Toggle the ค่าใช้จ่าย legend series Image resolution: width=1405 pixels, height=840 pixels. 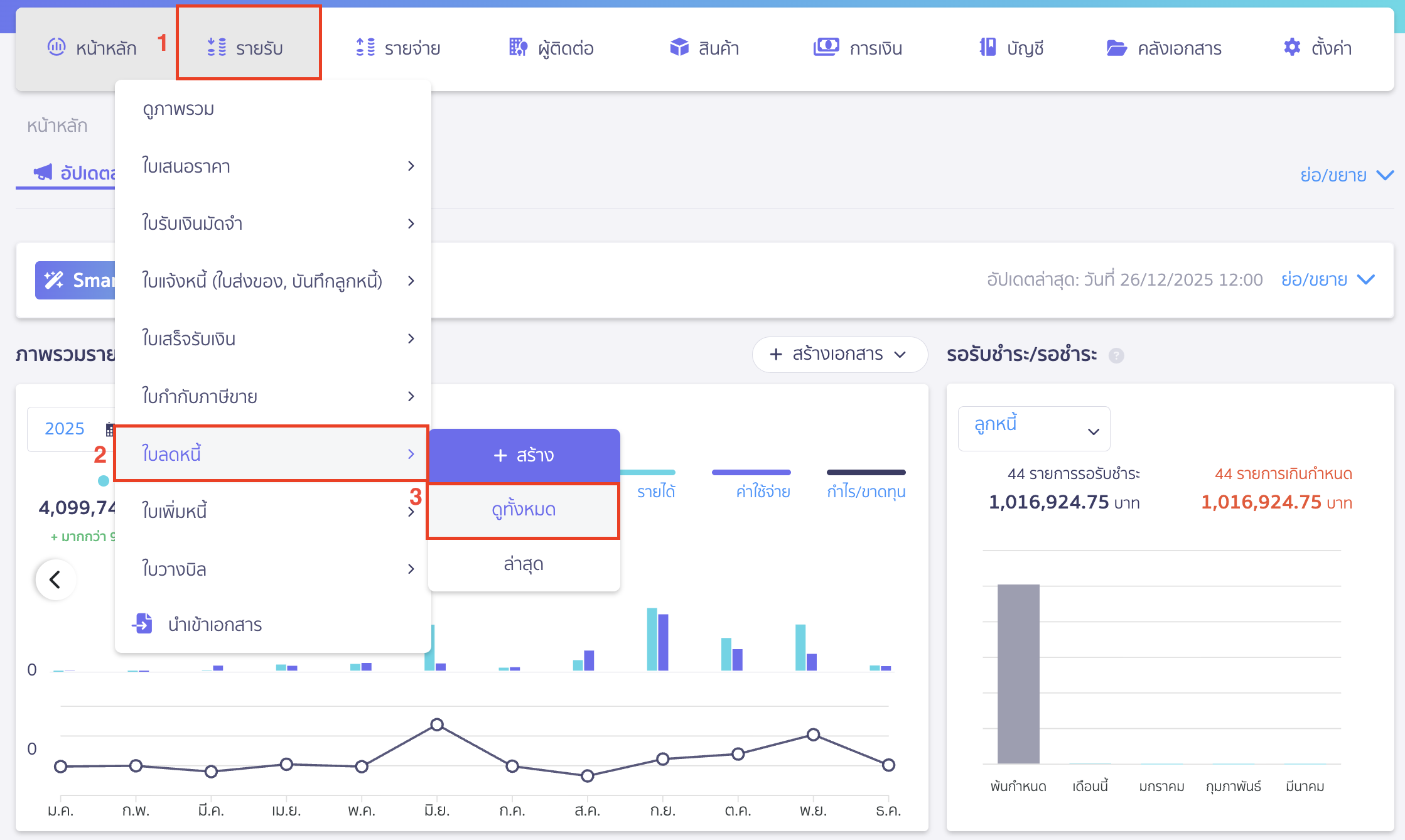tap(763, 490)
